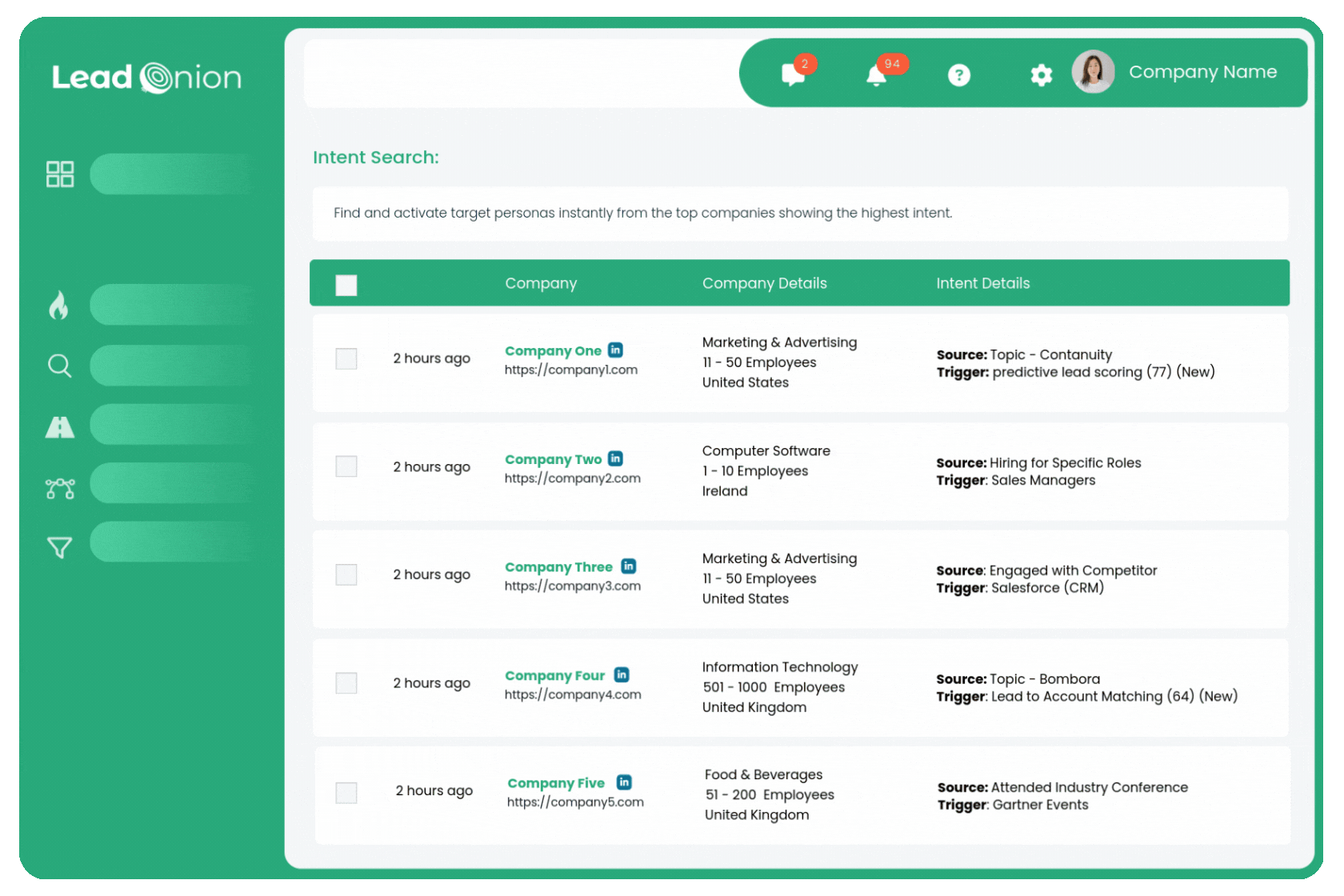Select the Company Four row checkbox
This screenshot has height=896, width=1344.
[346, 683]
